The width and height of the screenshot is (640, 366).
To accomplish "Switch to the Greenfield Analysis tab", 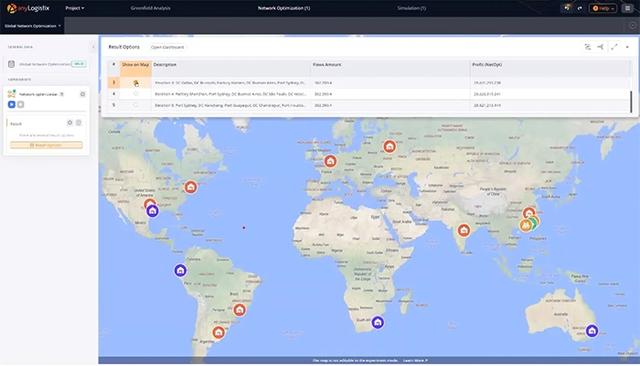I will coord(151,8).
